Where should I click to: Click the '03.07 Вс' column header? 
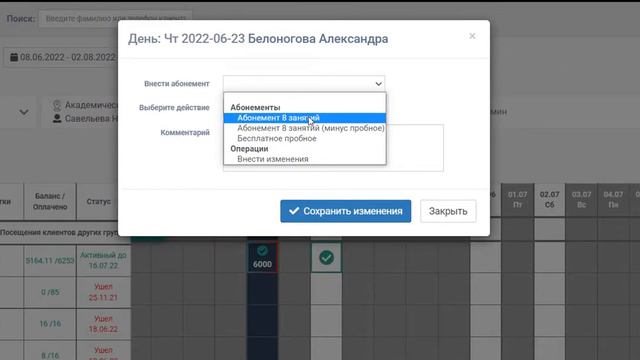coord(581,200)
